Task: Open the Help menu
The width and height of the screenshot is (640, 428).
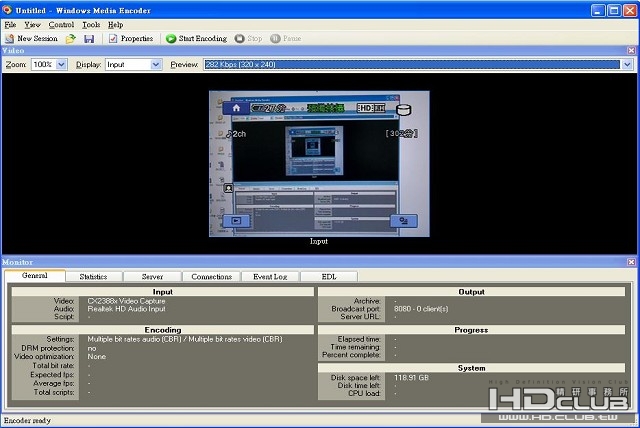Action: point(116,25)
